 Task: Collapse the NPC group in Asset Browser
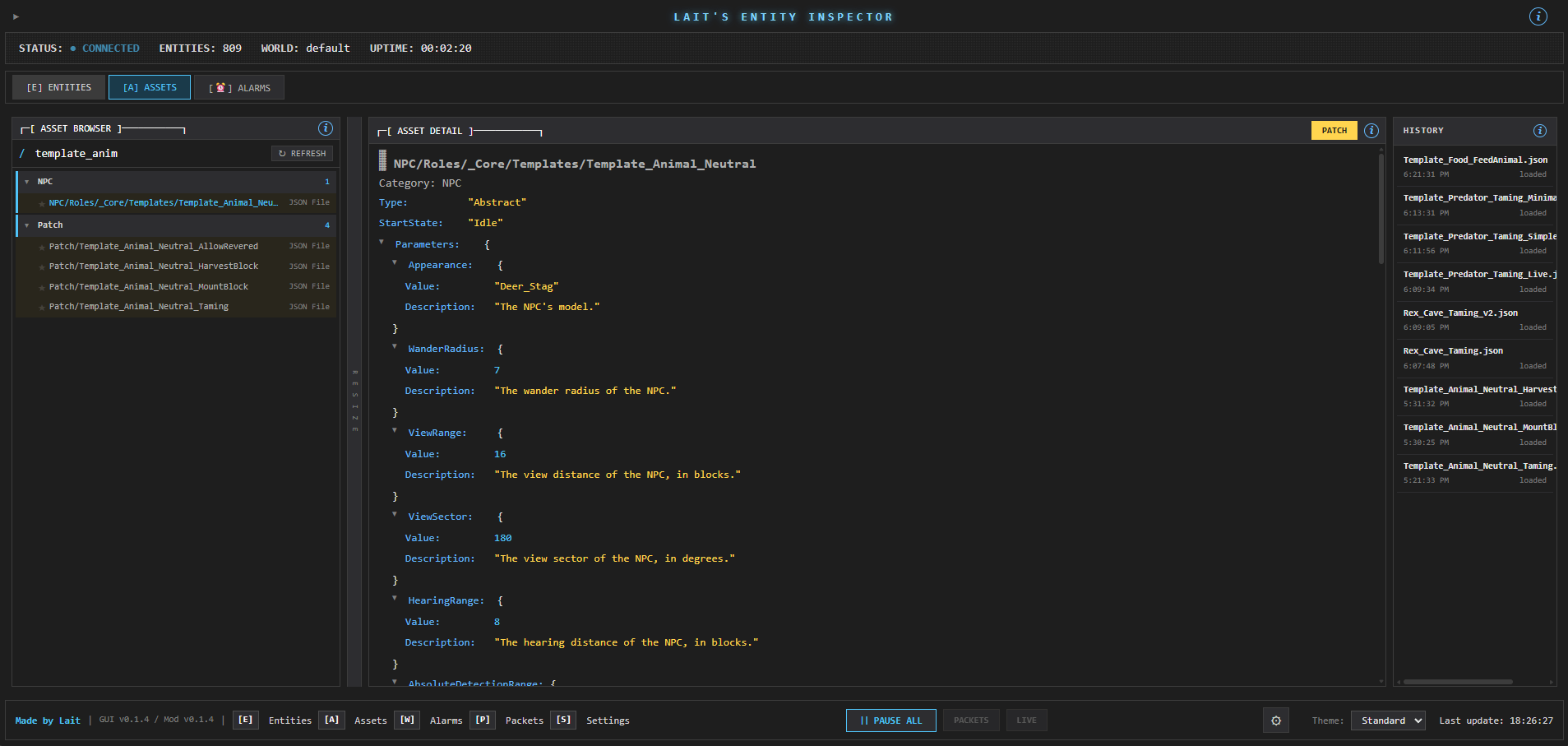[27, 182]
